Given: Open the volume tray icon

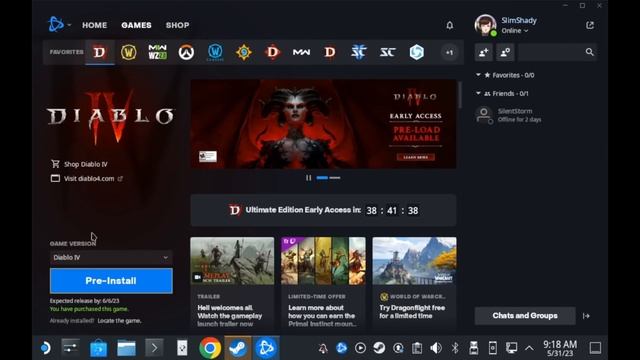Looking at the screenshot, I should point(436,348).
